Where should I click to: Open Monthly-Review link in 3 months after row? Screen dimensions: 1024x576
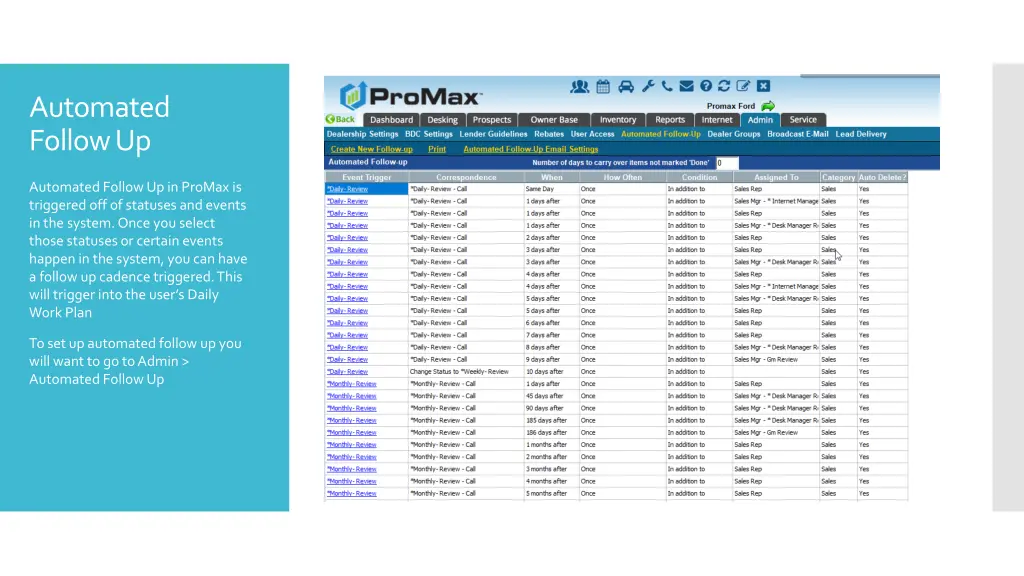[352, 470]
